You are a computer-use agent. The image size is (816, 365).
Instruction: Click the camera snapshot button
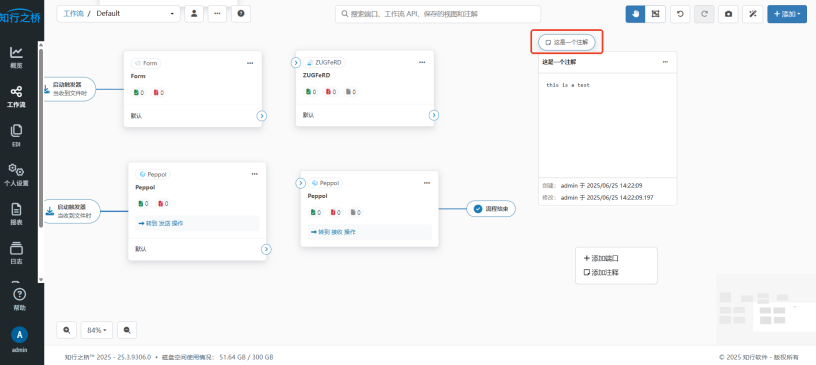(728, 14)
